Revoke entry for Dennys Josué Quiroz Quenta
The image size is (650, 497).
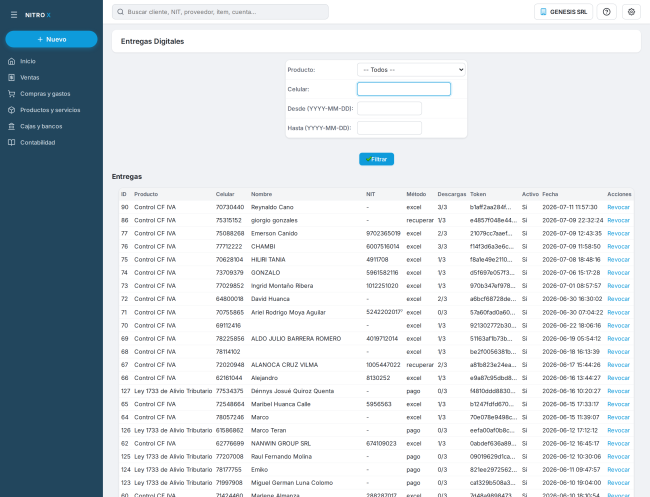pos(618,391)
